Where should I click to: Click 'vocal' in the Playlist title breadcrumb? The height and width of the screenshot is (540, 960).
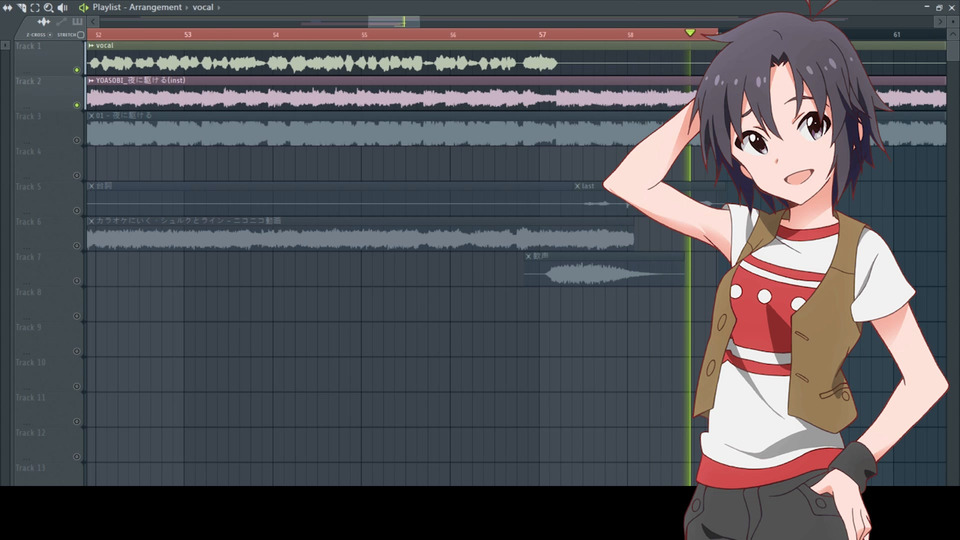[203, 7]
